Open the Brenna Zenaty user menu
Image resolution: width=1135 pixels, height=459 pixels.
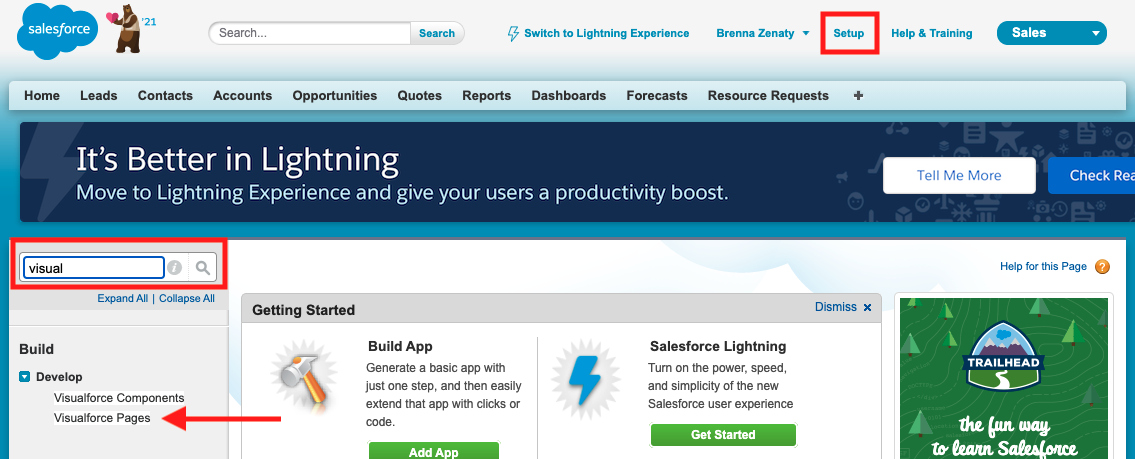(x=763, y=33)
